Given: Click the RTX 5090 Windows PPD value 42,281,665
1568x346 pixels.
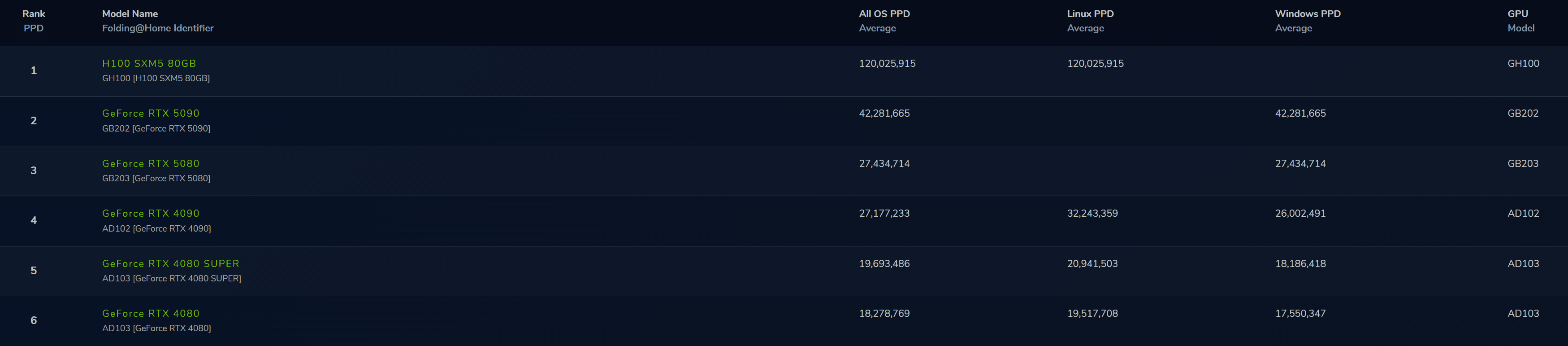Looking at the screenshot, I should [x=1300, y=113].
